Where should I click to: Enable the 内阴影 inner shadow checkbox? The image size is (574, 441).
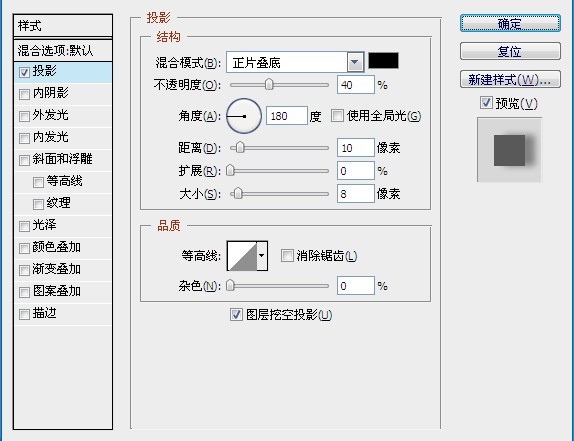click(x=24, y=94)
